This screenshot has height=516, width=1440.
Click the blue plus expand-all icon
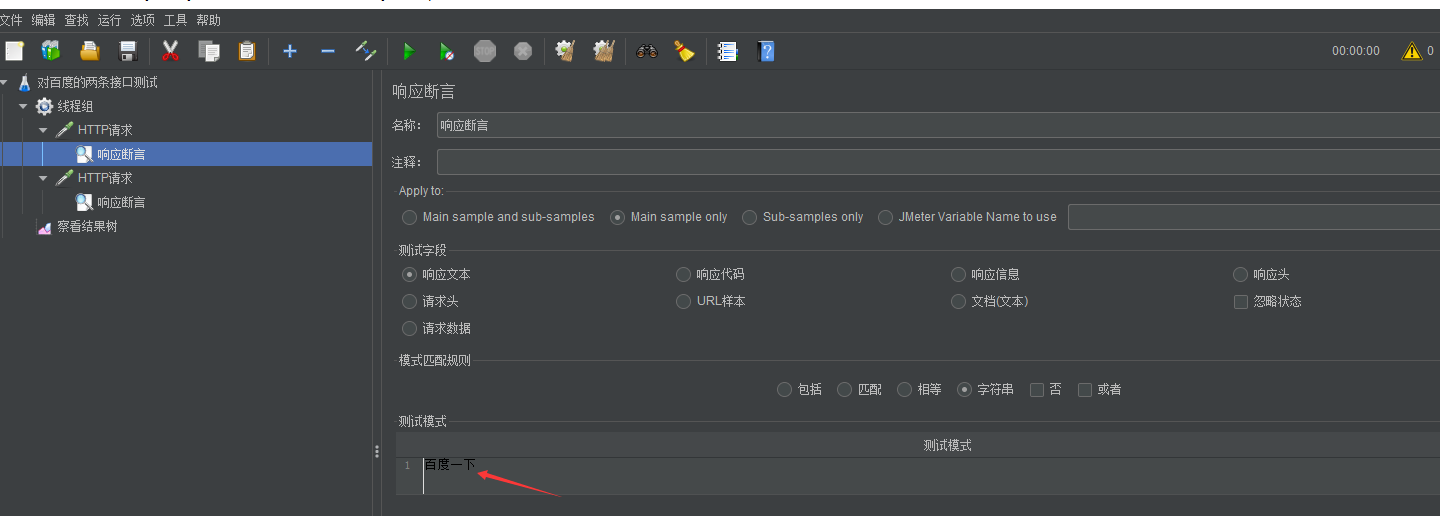click(x=290, y=51)
